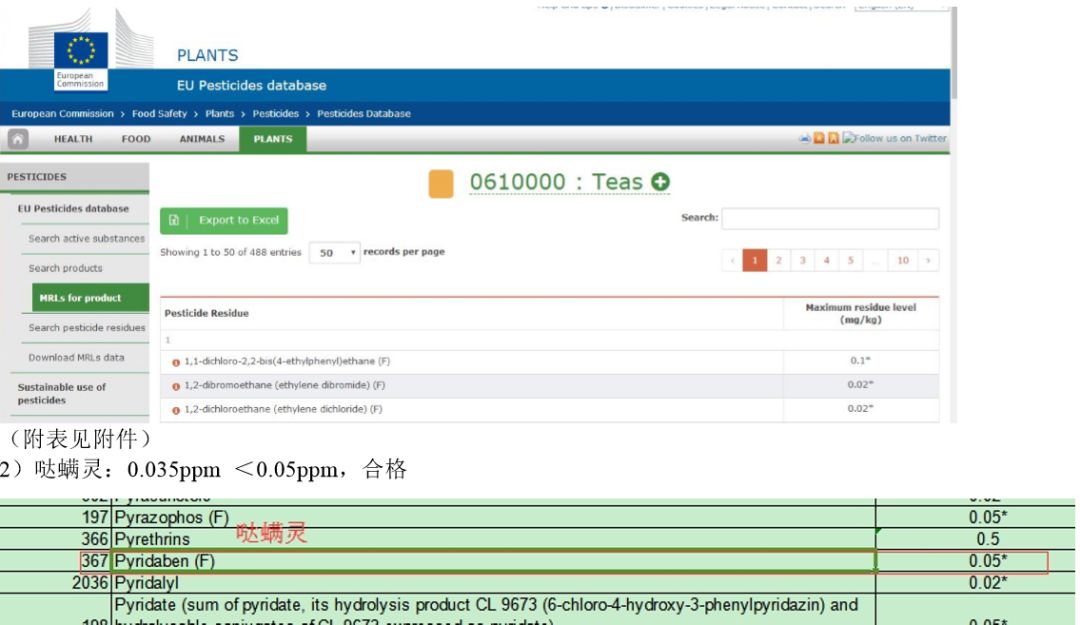Click the Excel sheet icon in Export button
Screen dimensions: 1080x625
point(174,221)
